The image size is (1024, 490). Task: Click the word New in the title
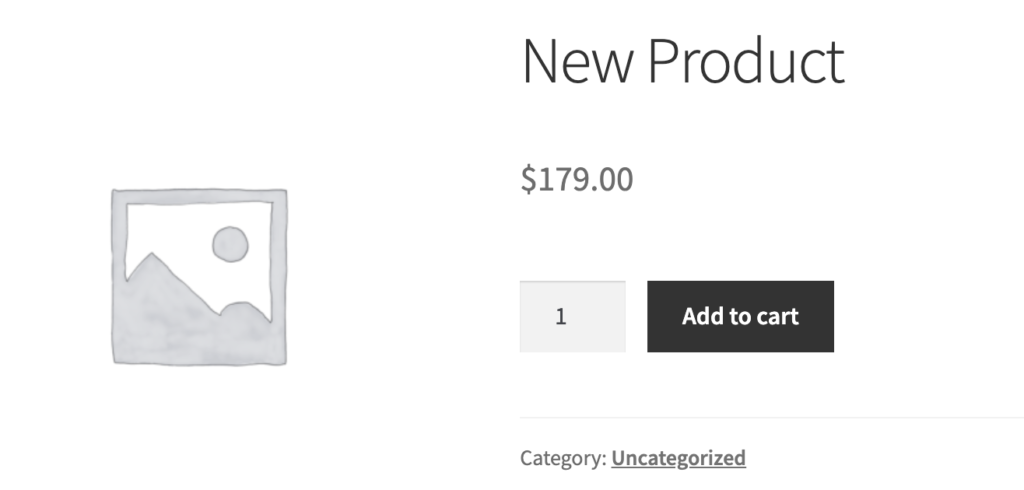coord(577,61)
